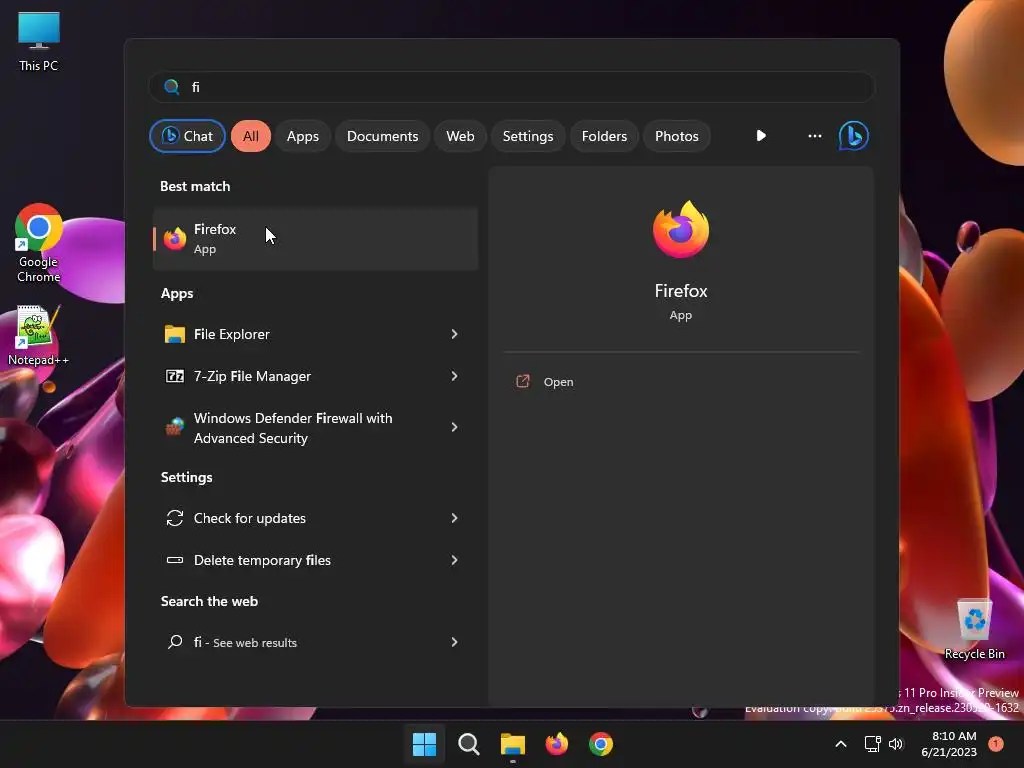Filter results by Photos
Image resolution: width=1024 pixels, height=768 pixels.
click(677, 136)
